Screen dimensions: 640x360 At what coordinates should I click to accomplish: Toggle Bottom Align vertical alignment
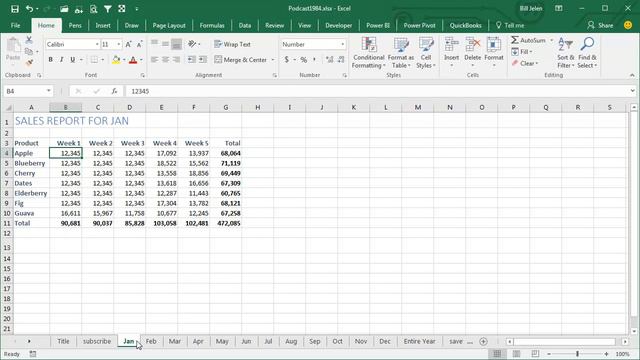click(176, 44)
